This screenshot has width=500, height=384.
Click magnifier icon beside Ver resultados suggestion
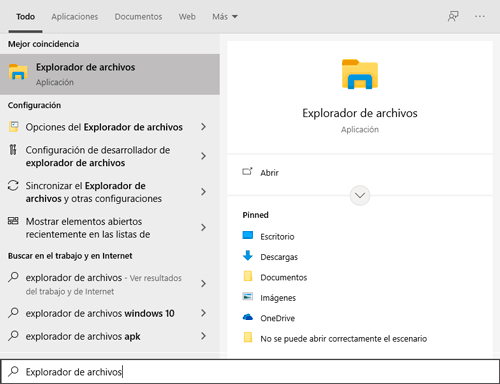coord(13,277)
